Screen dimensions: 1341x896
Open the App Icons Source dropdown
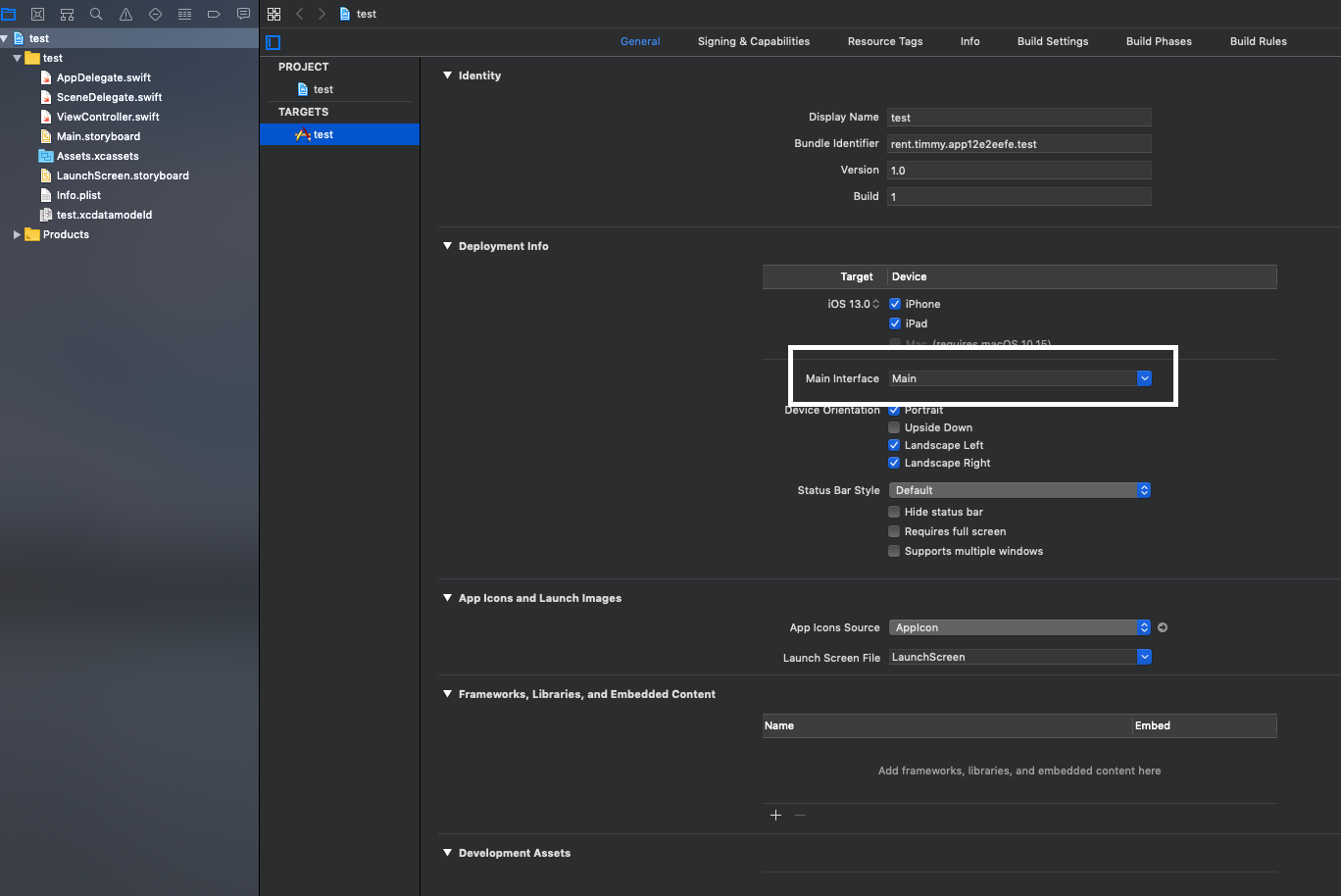point(1019,627)
